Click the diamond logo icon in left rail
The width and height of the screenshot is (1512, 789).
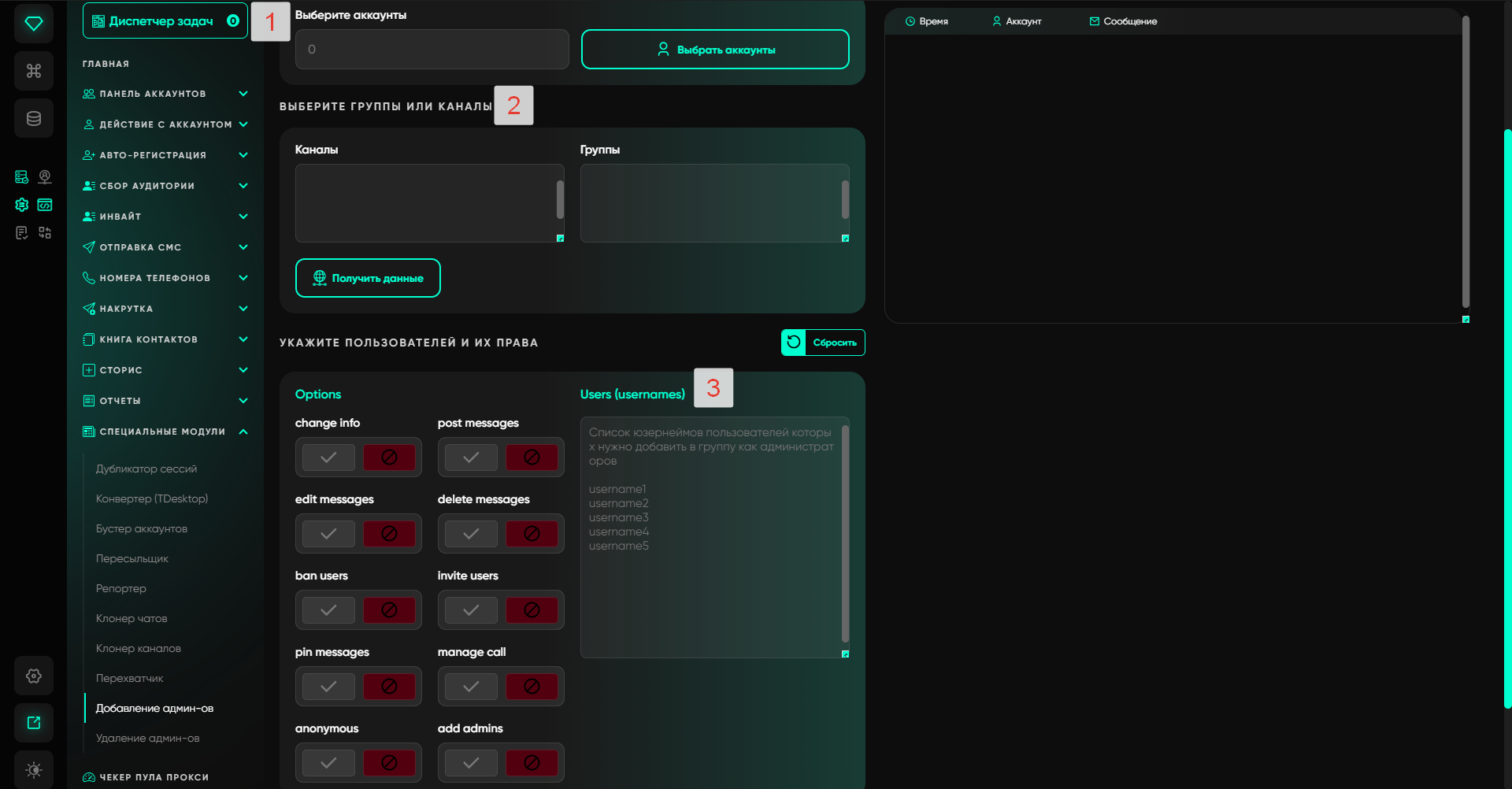pyautogui.click(x=34, y=24)
